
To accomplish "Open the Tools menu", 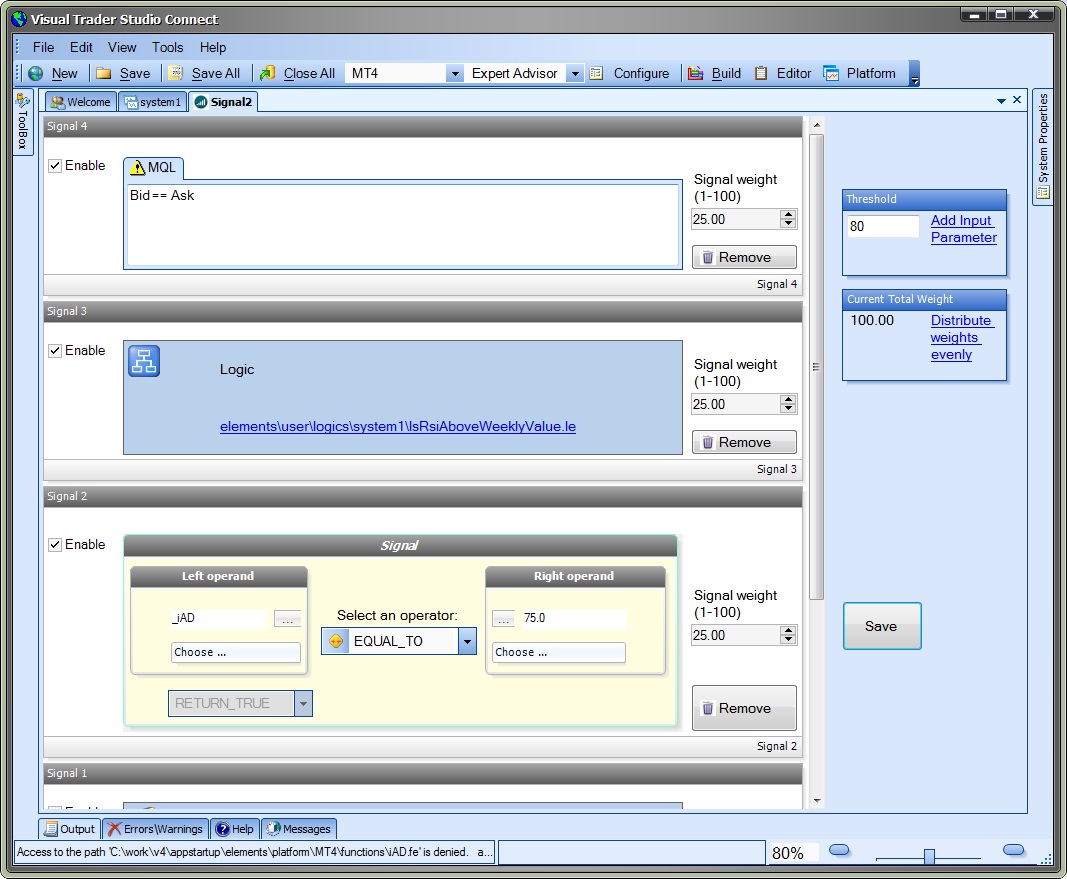I will (167, 48).
